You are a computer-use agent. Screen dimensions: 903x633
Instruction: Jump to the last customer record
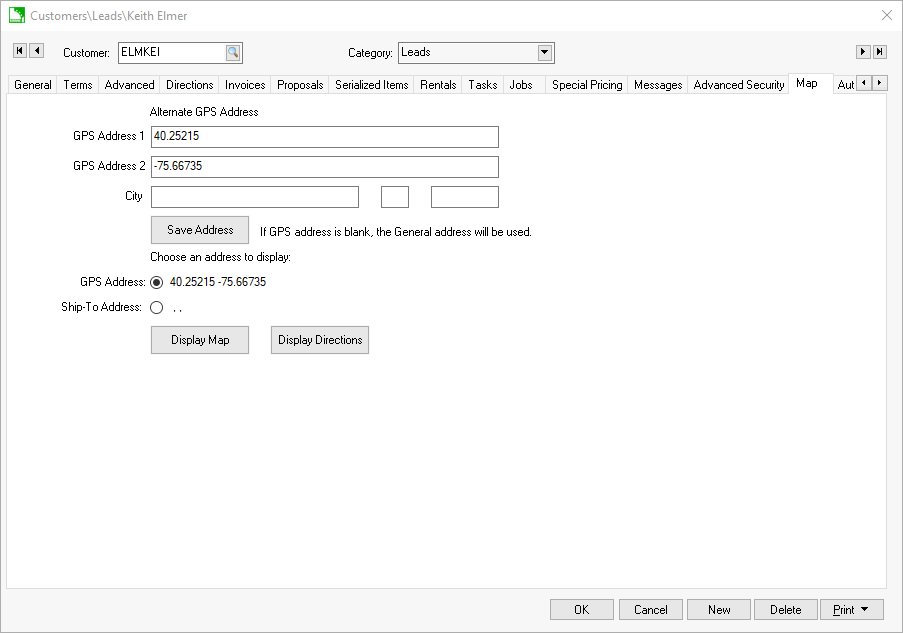(x=880, y=52)
